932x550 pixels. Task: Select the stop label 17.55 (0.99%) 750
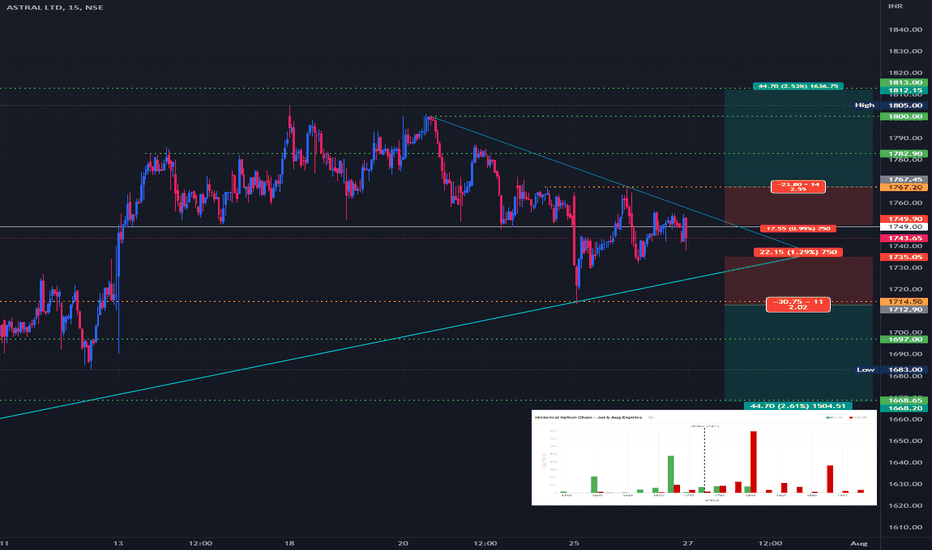(x=798, y=228)
